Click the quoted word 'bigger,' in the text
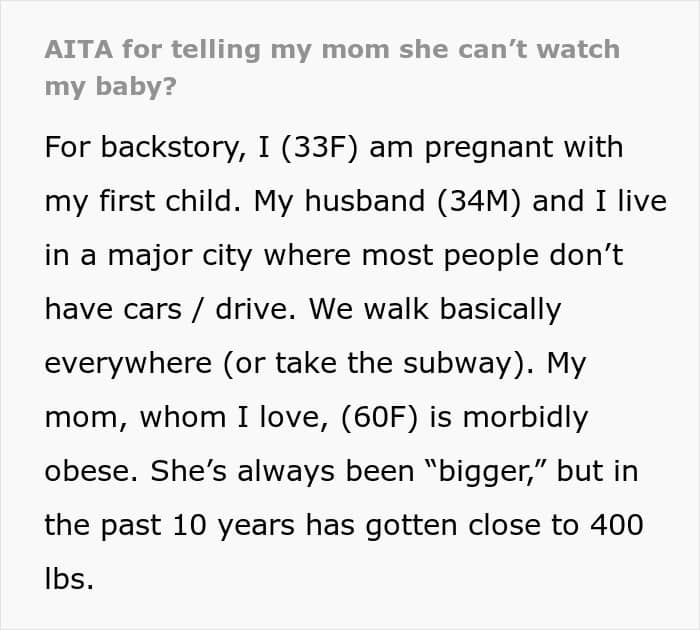 (x=493, y=471)
